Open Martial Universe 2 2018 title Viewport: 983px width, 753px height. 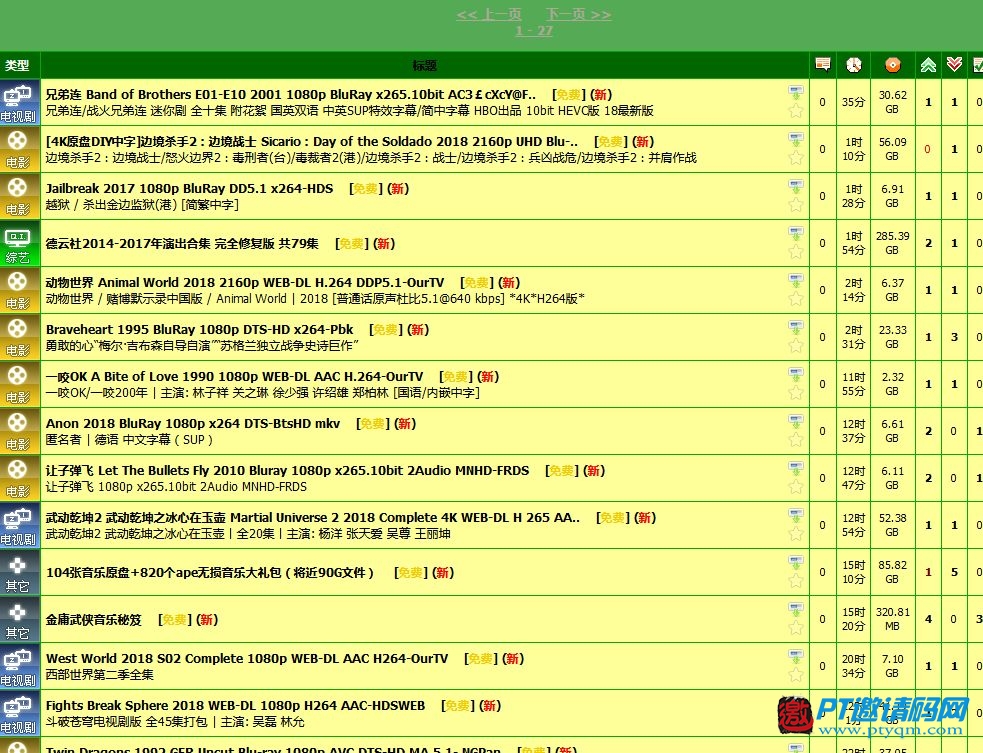point(313,518)
